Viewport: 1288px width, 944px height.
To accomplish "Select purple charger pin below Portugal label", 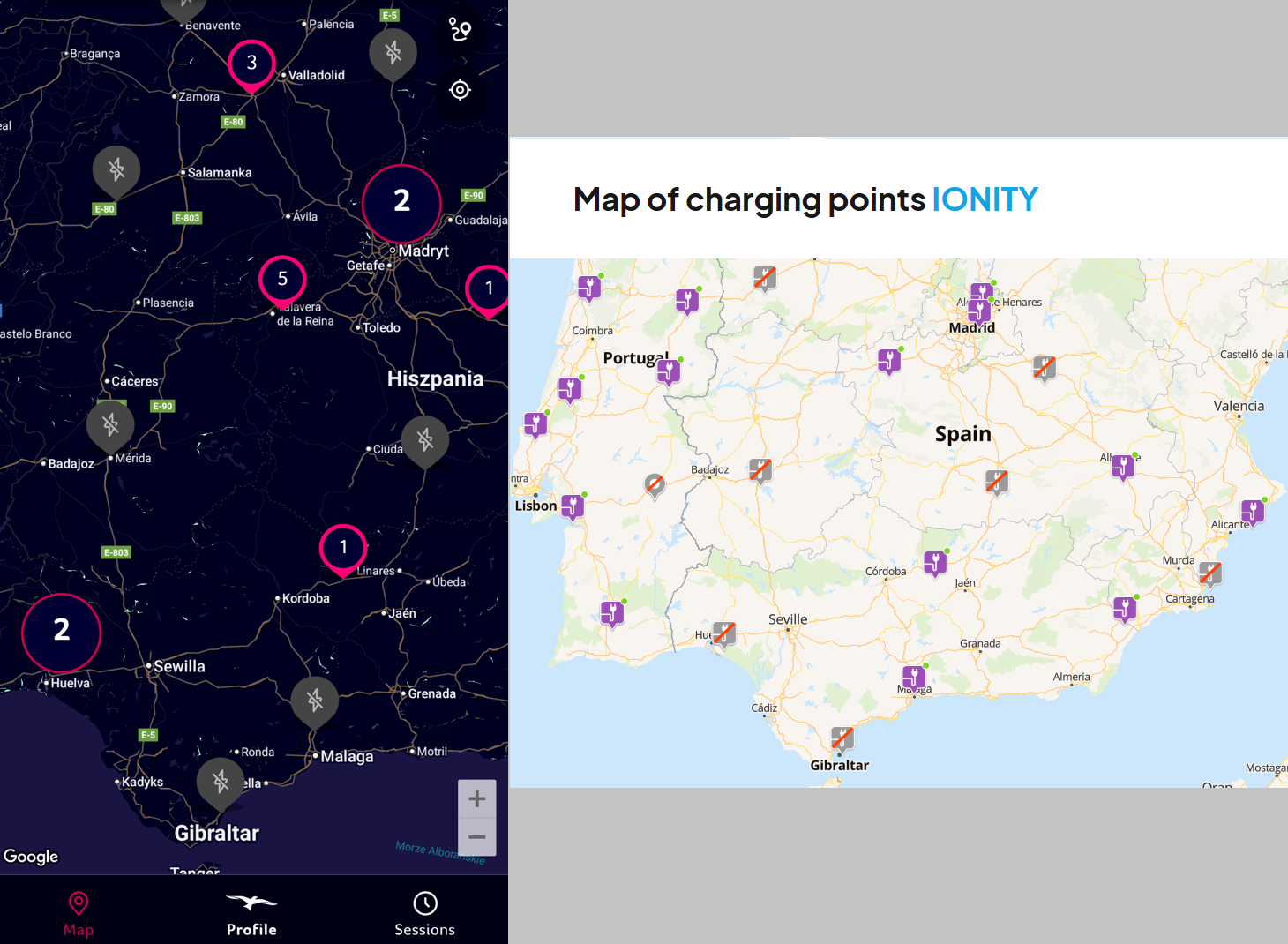I will click(669, 371).
